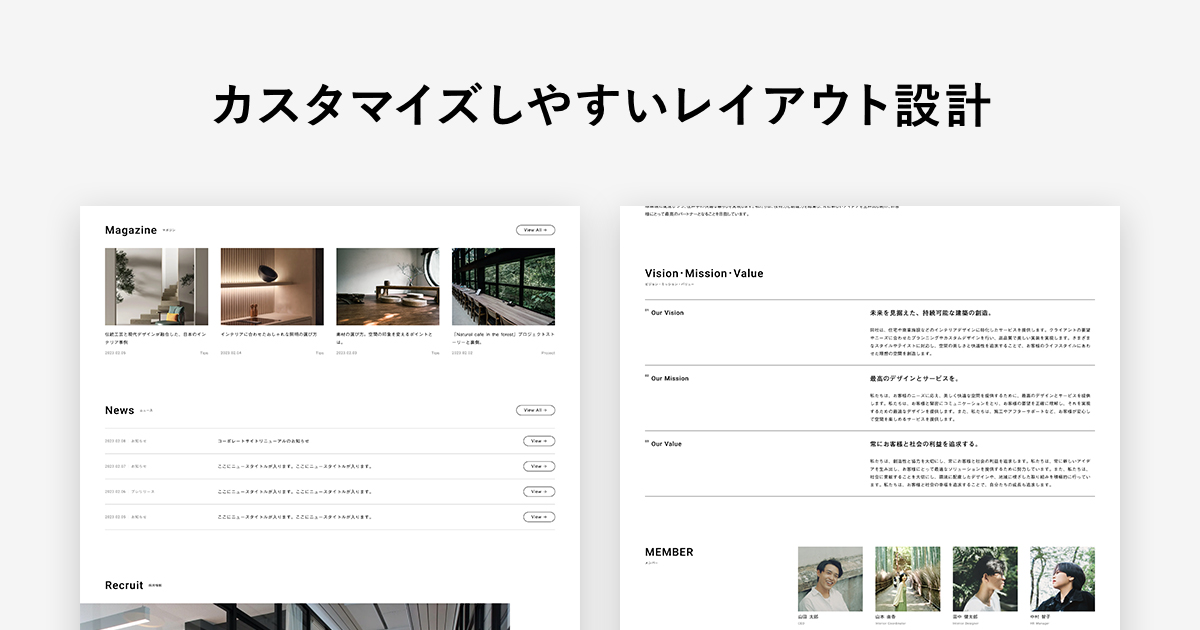Open the 'Natural cafe in the forest' article title
This screenshot has width=1200, height=630.
(503, 337)
